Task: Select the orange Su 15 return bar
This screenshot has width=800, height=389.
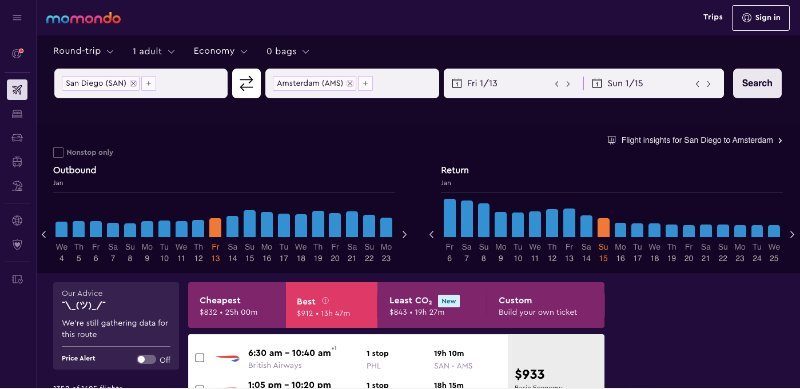Action: coord(604,228)
